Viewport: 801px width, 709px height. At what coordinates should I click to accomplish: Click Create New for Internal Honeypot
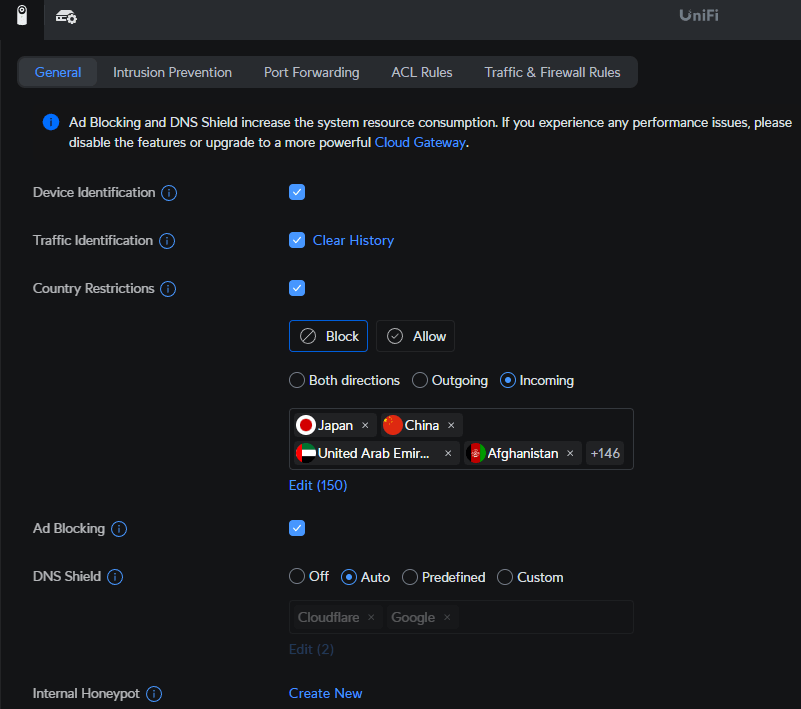point(325,693)
